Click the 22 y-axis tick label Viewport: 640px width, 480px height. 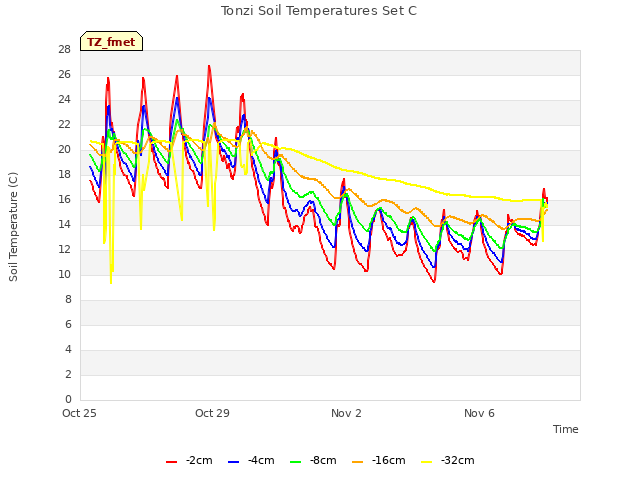coord(64,124)
